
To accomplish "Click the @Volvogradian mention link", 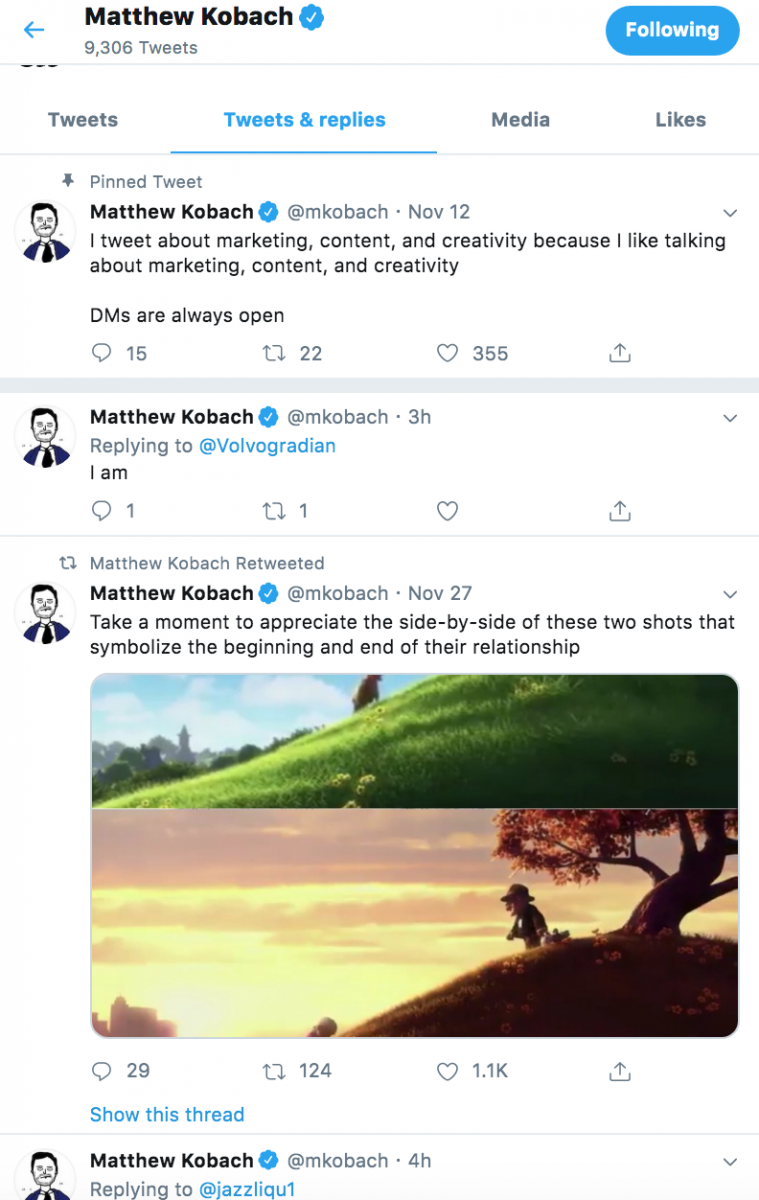I will tap(269, 446).
